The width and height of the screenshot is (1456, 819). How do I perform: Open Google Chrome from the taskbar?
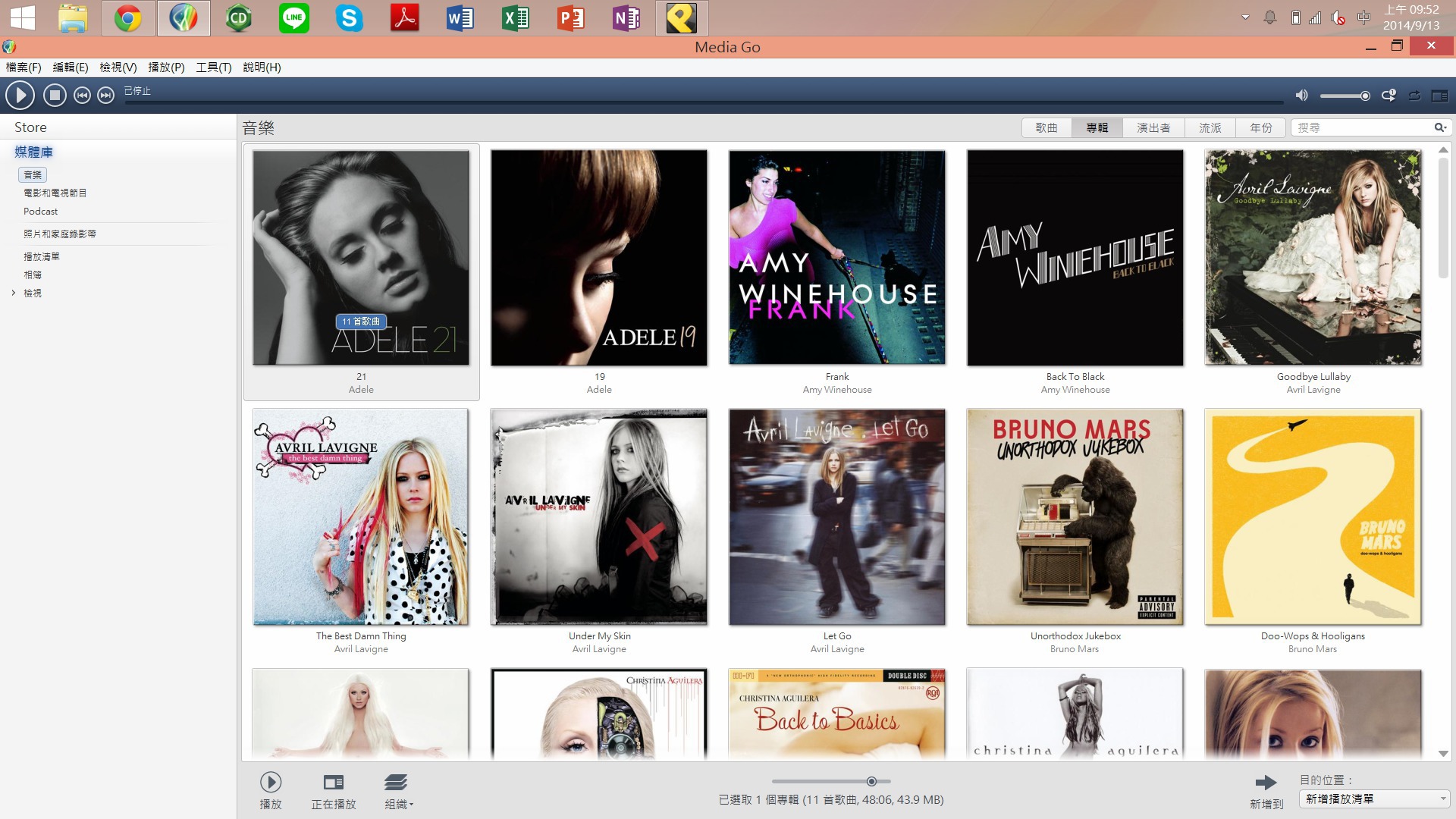128,18
